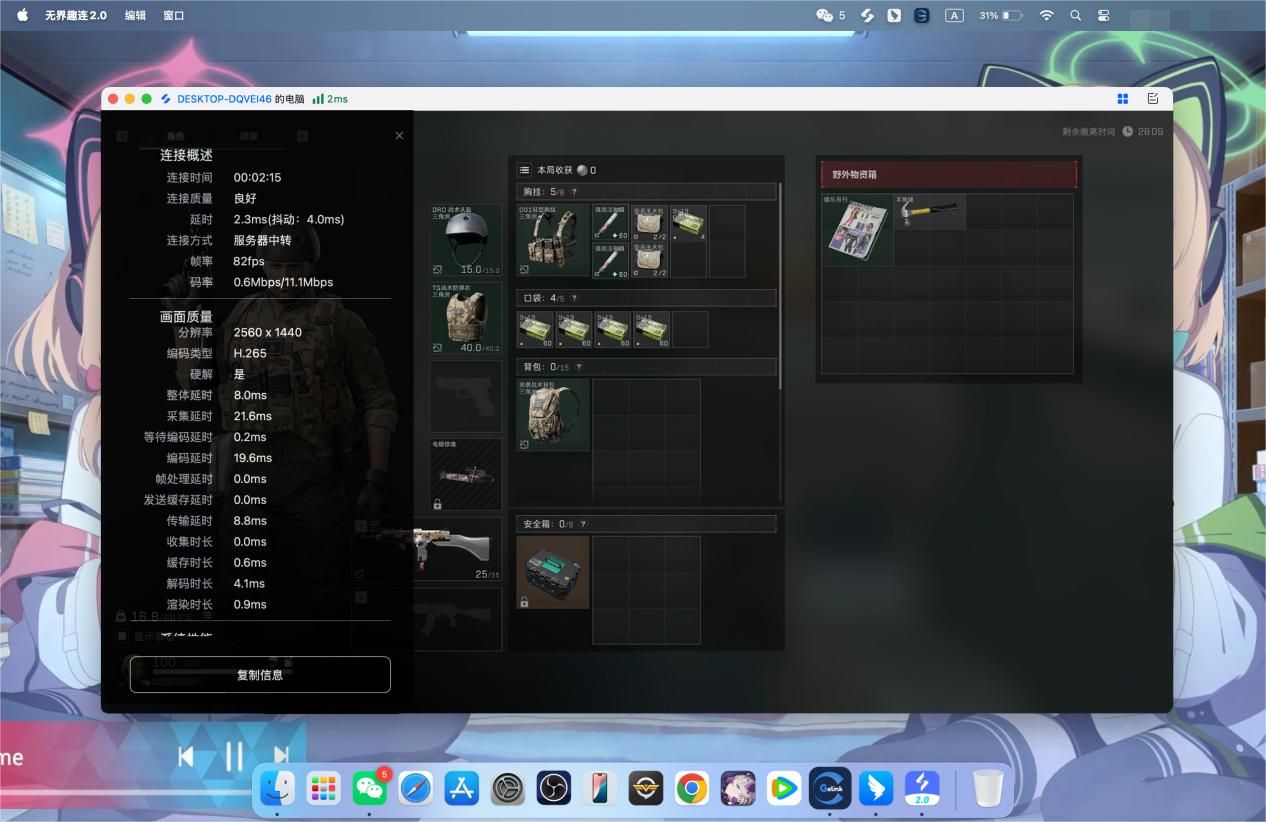The image size is (1266, 822).
Task: Expand the 口袋 pocket section header
Action: click(x=646, y=298)
